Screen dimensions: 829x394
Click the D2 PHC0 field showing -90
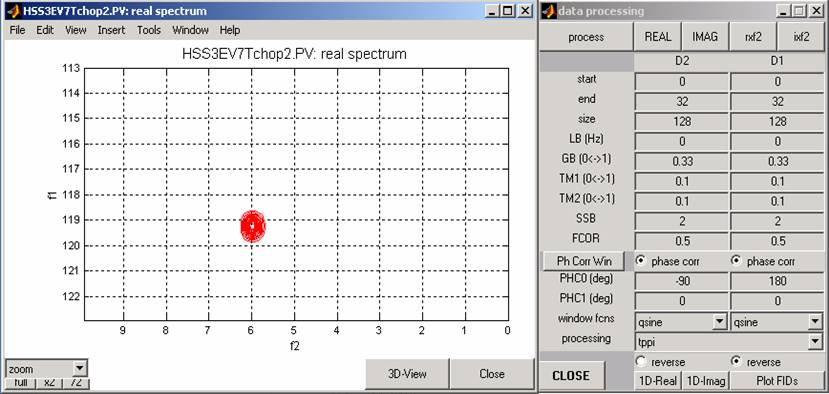(682, 281)
